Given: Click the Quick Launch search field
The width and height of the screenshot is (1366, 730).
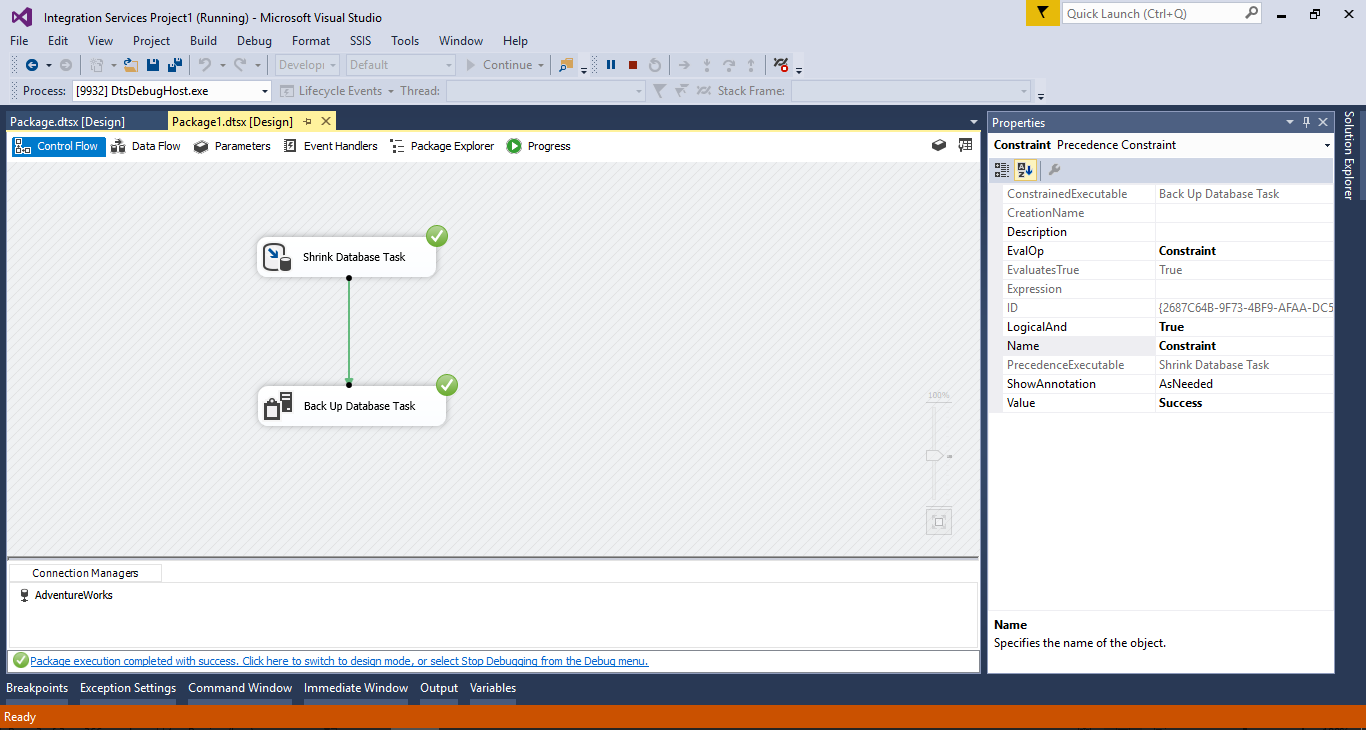Looking at the screenshot, I should (x=1152, y=13).
